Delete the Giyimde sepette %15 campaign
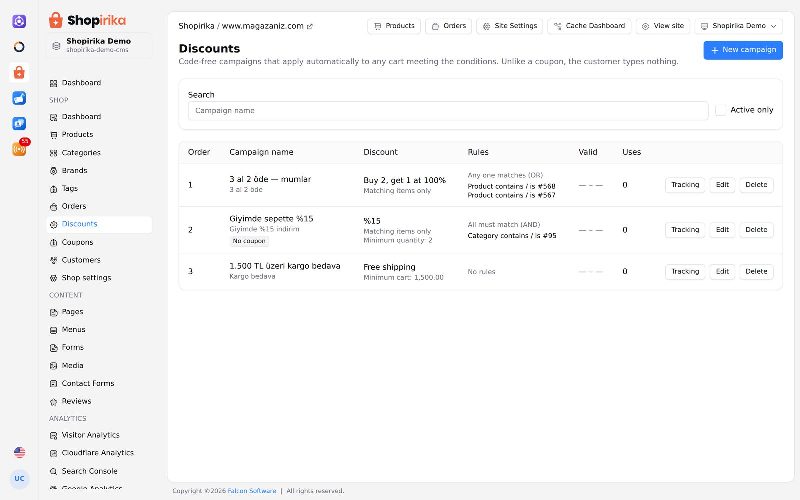This screenshot has width=800, height=500. coord(756,230)
